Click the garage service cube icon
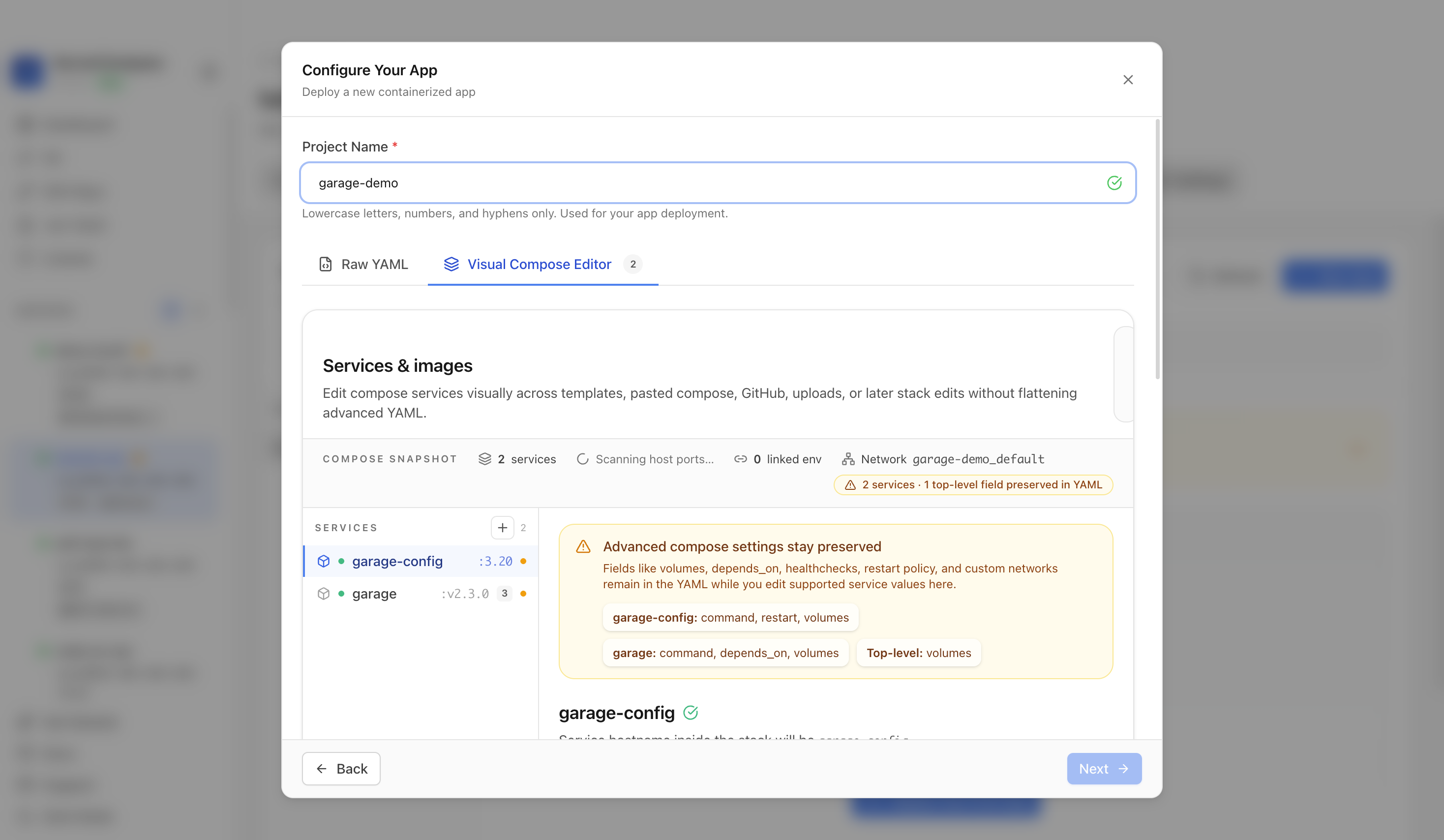 tap(323, 594)
